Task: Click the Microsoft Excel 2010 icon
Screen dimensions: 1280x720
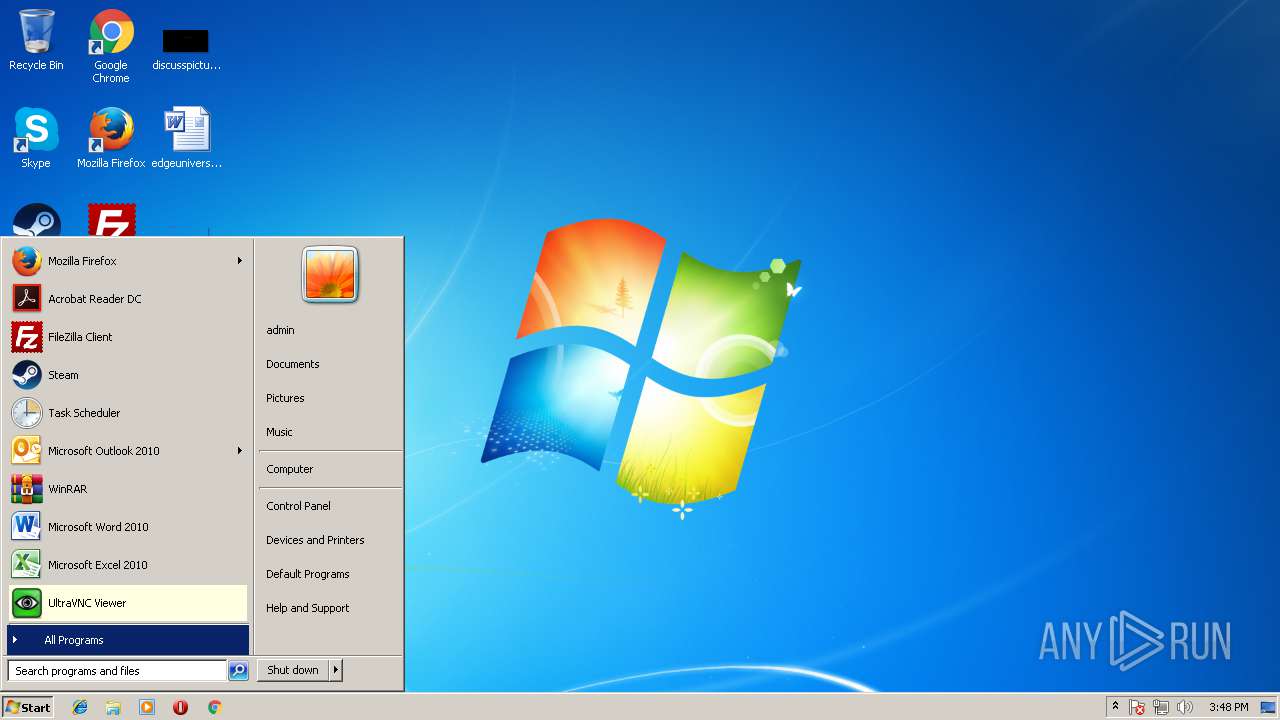Action: (x=27, y=565)
